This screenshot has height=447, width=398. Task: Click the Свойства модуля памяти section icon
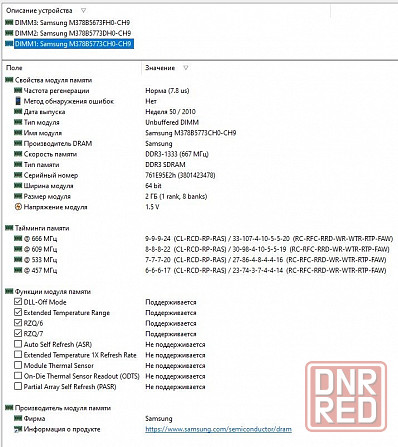click(x=9, y=80)
